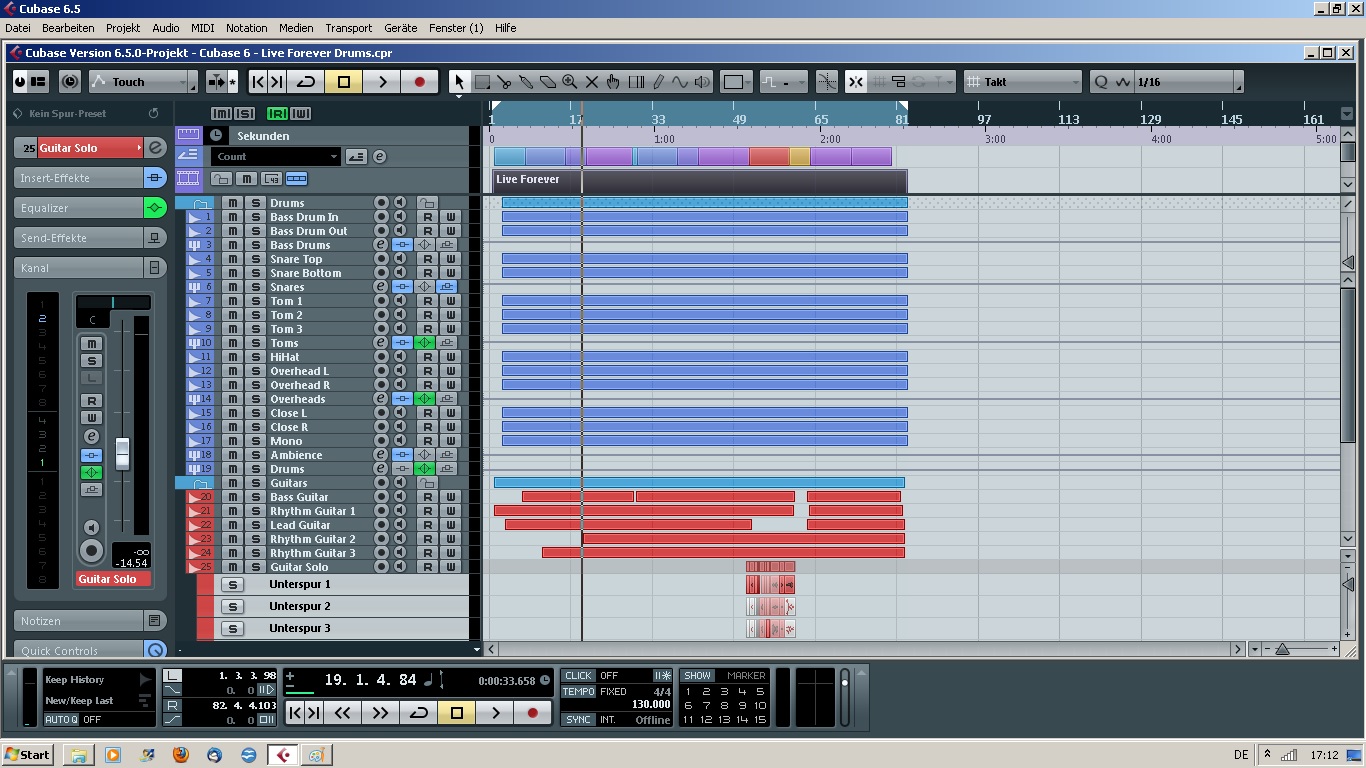Click bar 97 on the ruler
This screenshot has width=1366, height=768.
click(984, 119)
